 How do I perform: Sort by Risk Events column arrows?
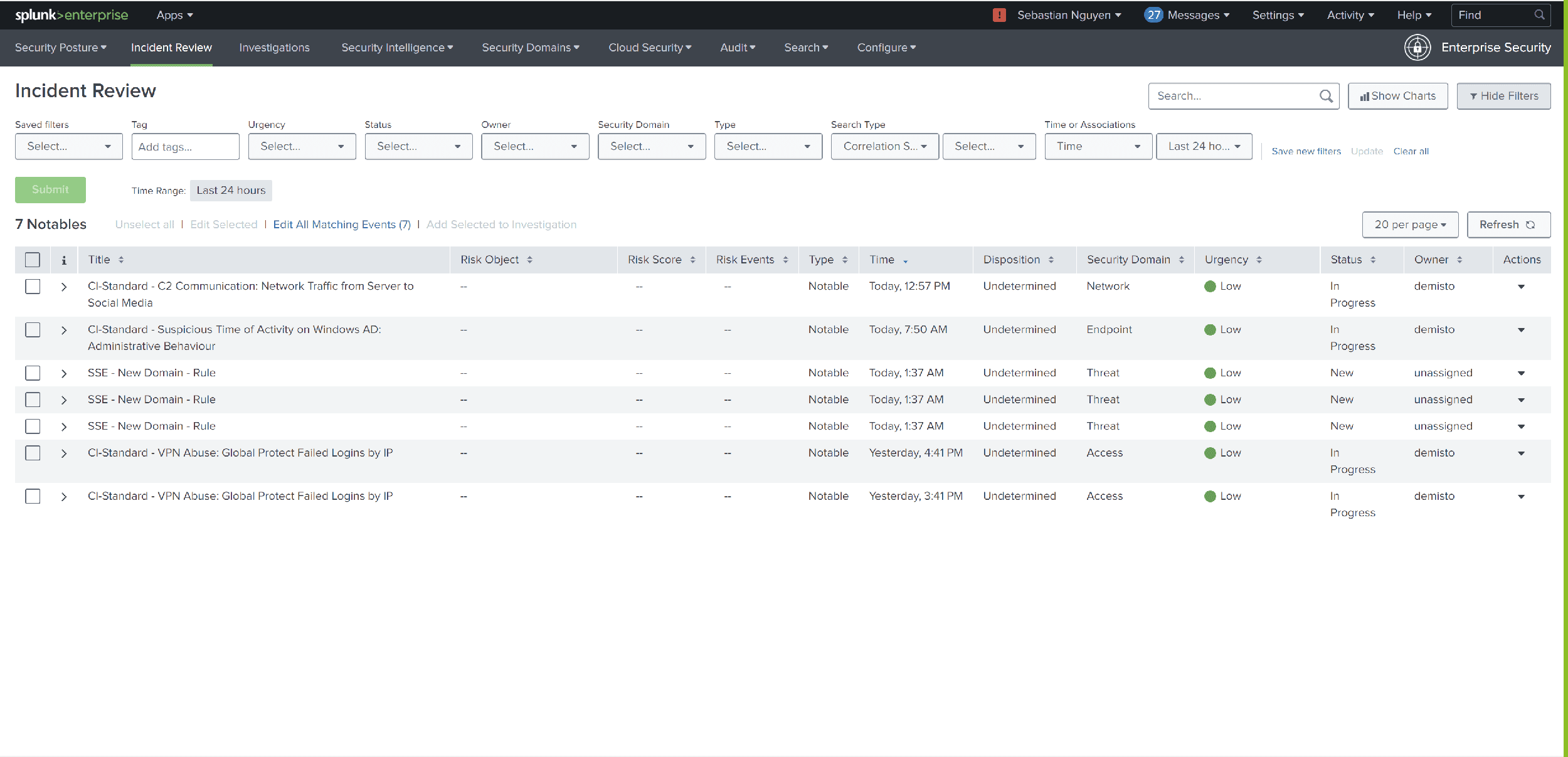click(785, 260)
